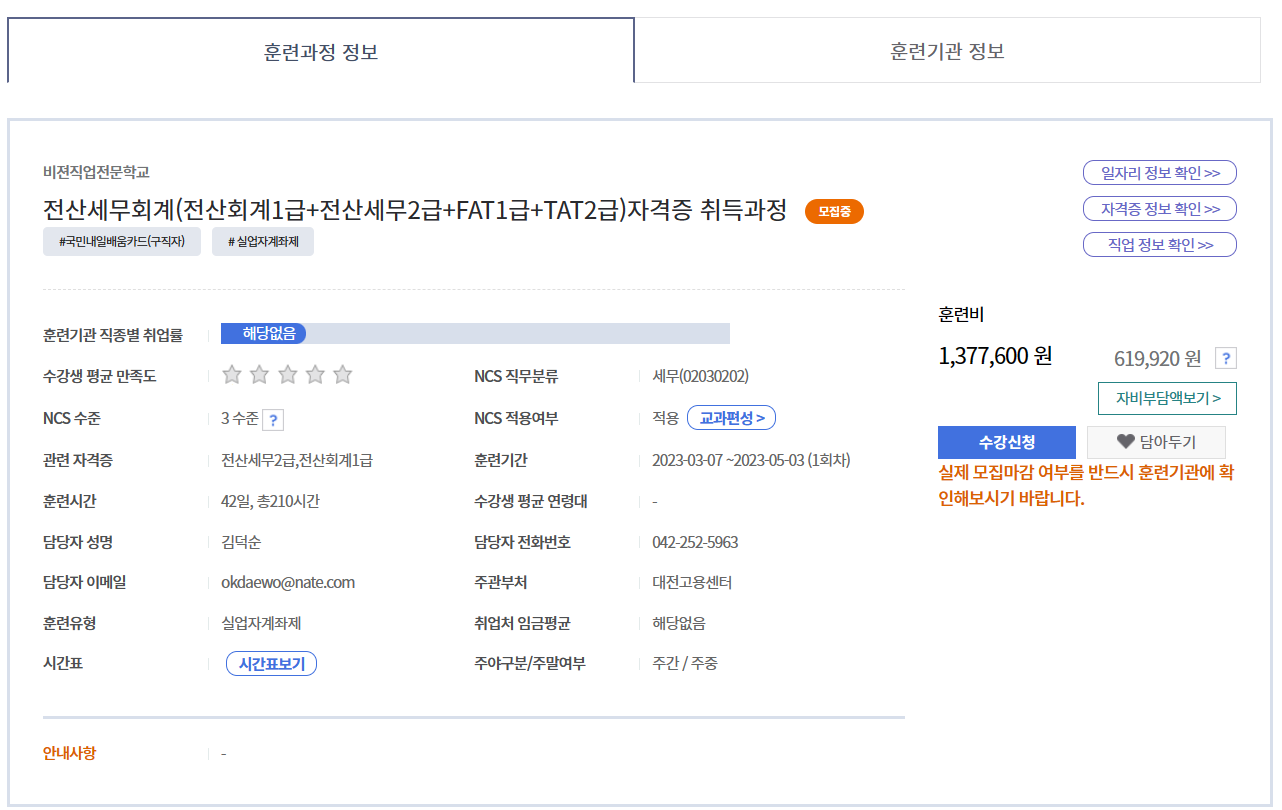The image size is (1282, 810).
Task: Click the amount 619,920 원
Action: point(1158,358)
